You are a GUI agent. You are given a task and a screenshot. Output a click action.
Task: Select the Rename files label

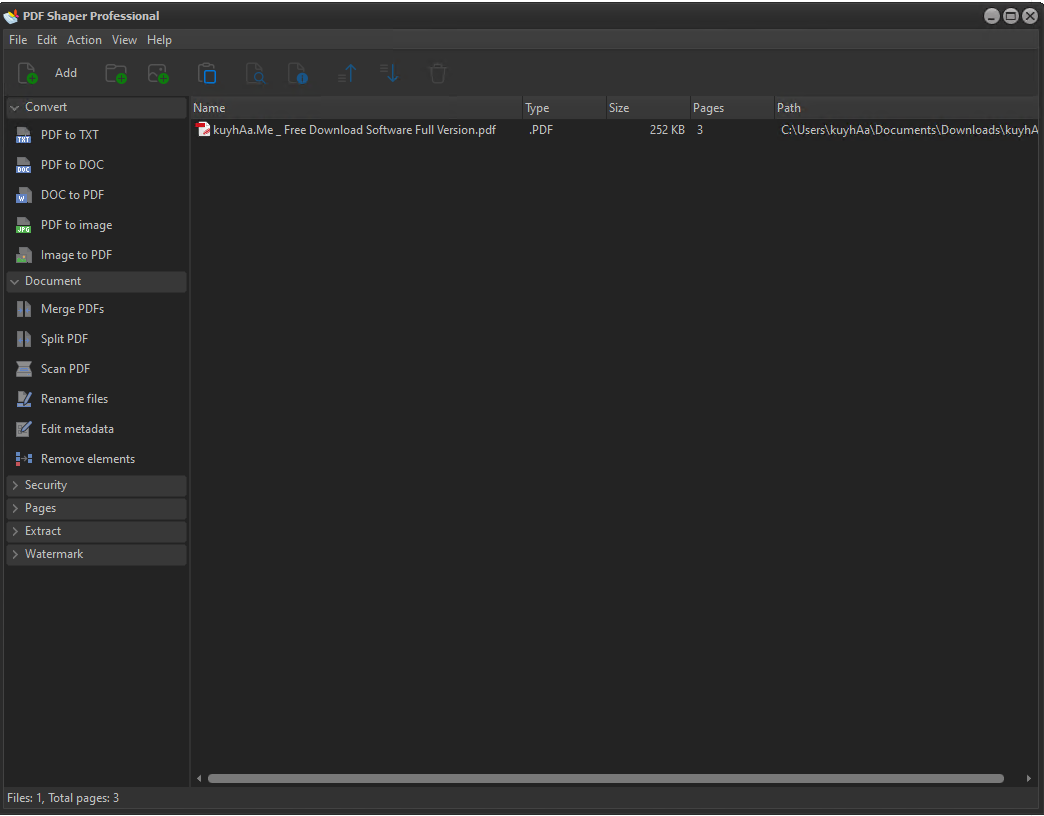click(x=75, y=399)
